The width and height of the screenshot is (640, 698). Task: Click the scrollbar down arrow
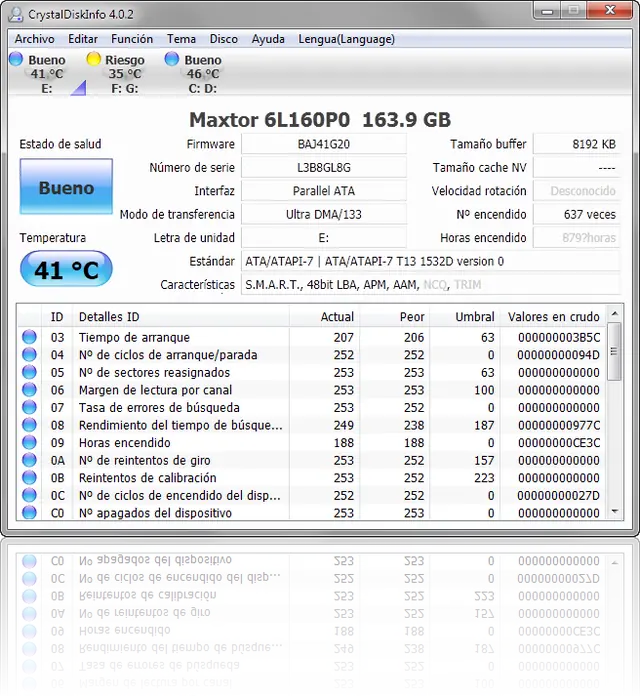(615, 511)
